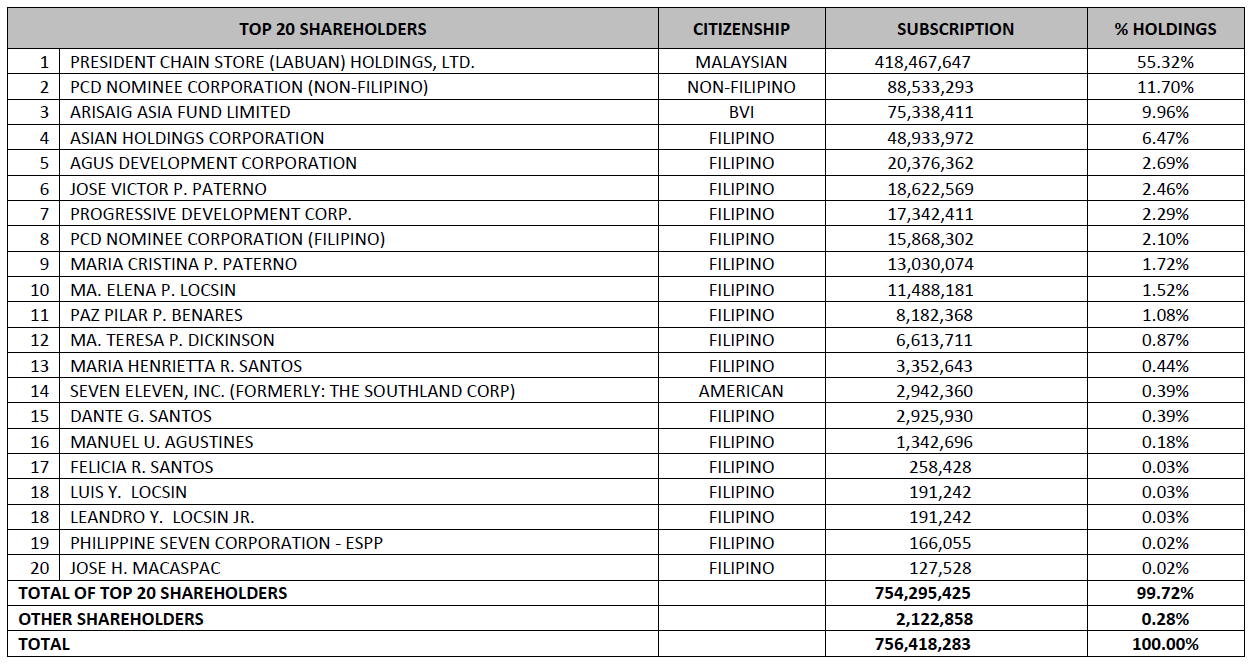Click the Total of Top 20 Shareholders label
This screenshot has height=665, width=1253.
tap(153, 593)
